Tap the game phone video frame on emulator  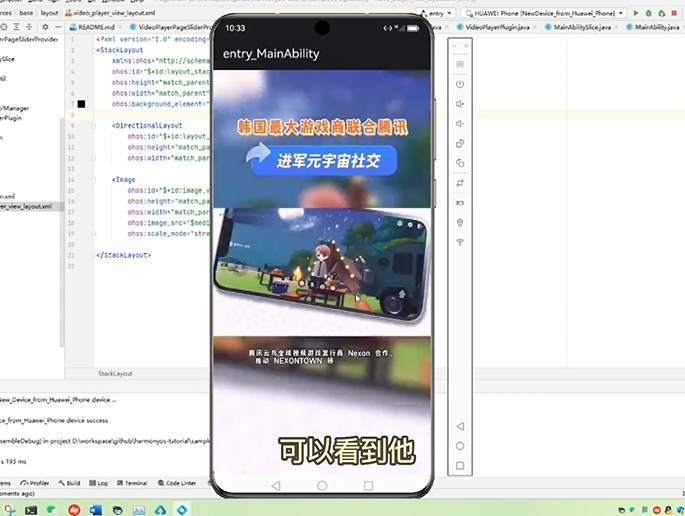click(x=322, y=272)
